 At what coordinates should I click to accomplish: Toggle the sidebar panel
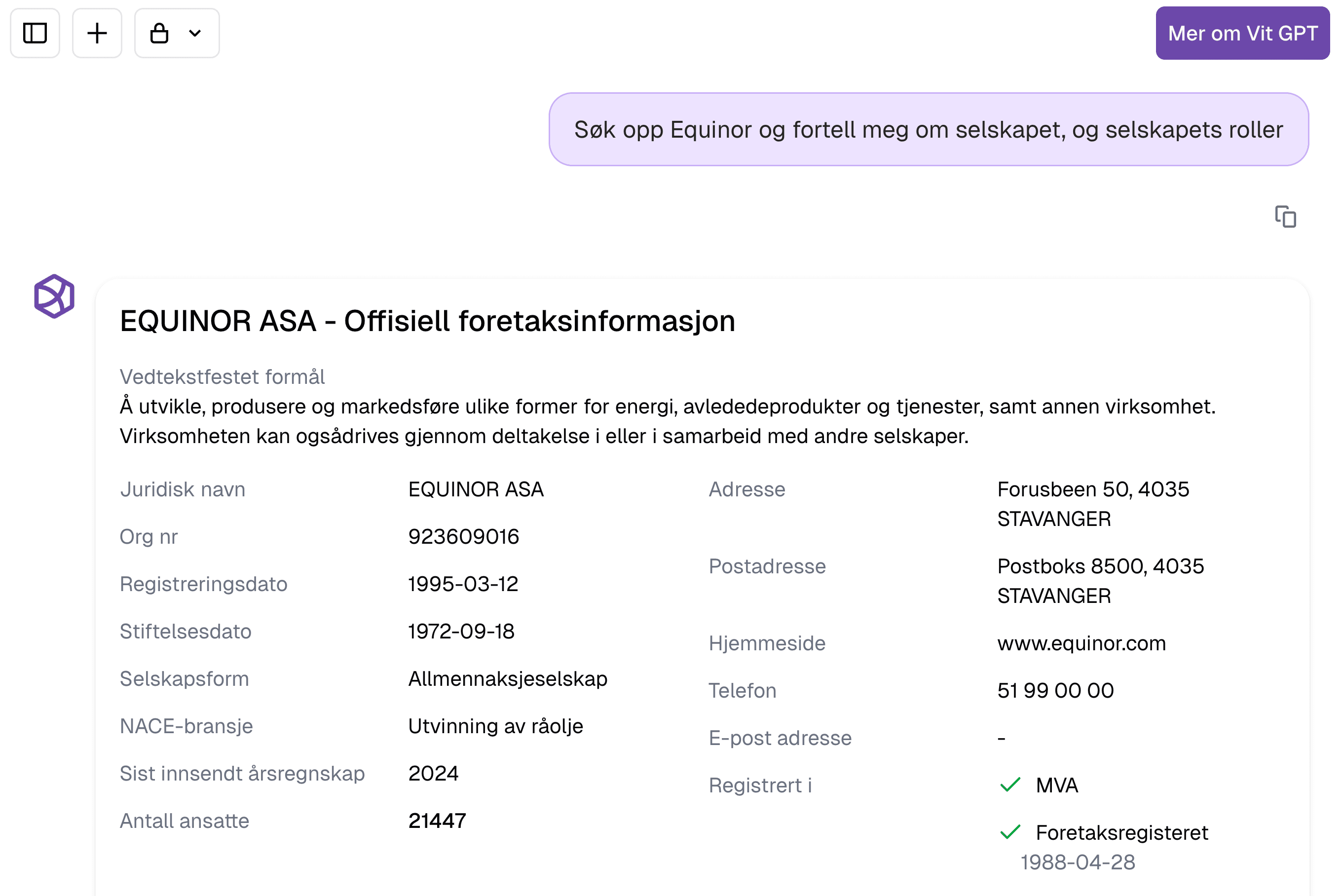(x=35, y=33)
